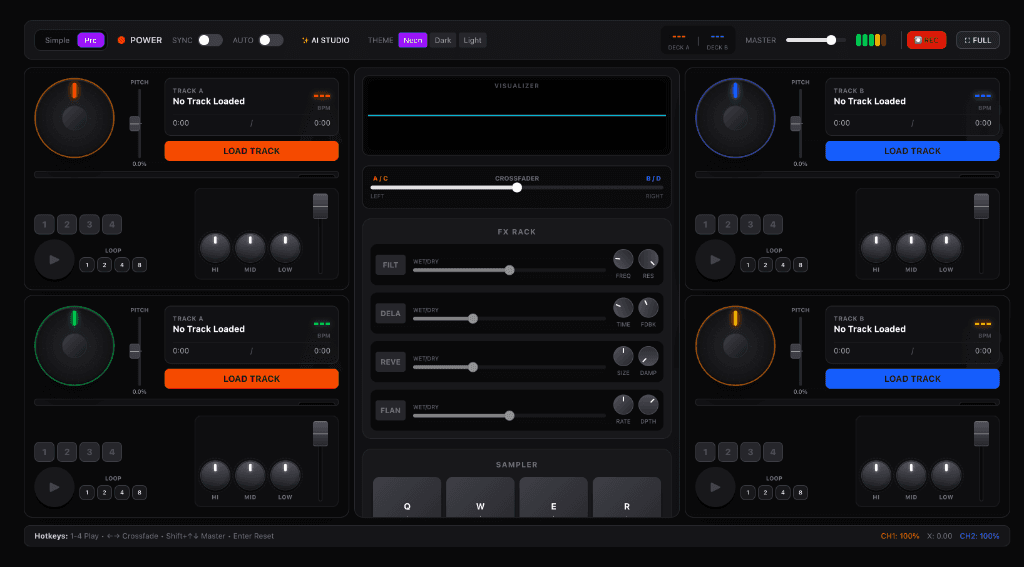Screen dimensions: 1024x567
Task: Enable the DELA delay effect
Action: (391, 313)
